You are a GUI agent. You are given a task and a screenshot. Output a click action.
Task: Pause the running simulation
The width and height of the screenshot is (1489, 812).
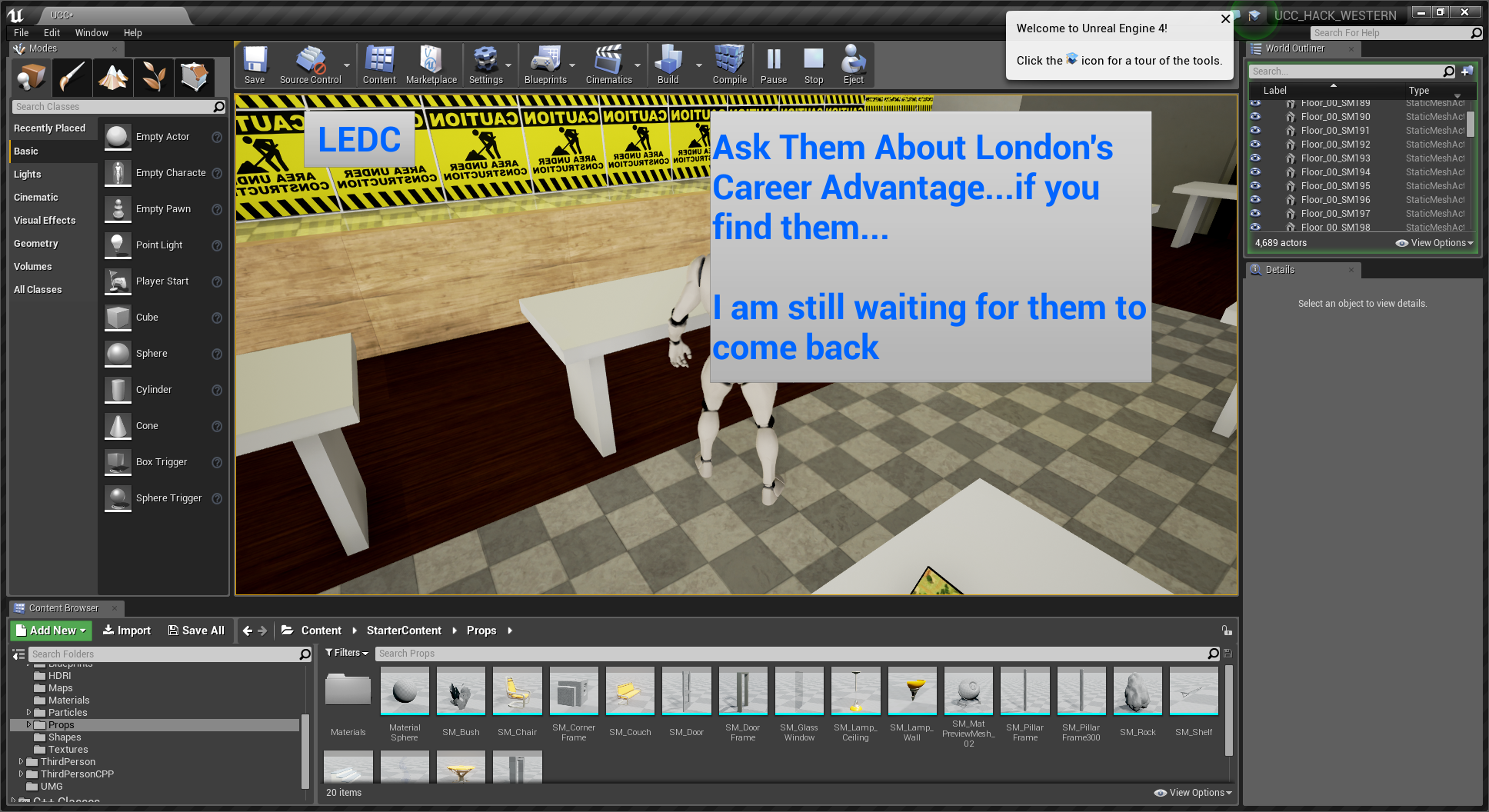pyautogui.click(x=773, y=65)
